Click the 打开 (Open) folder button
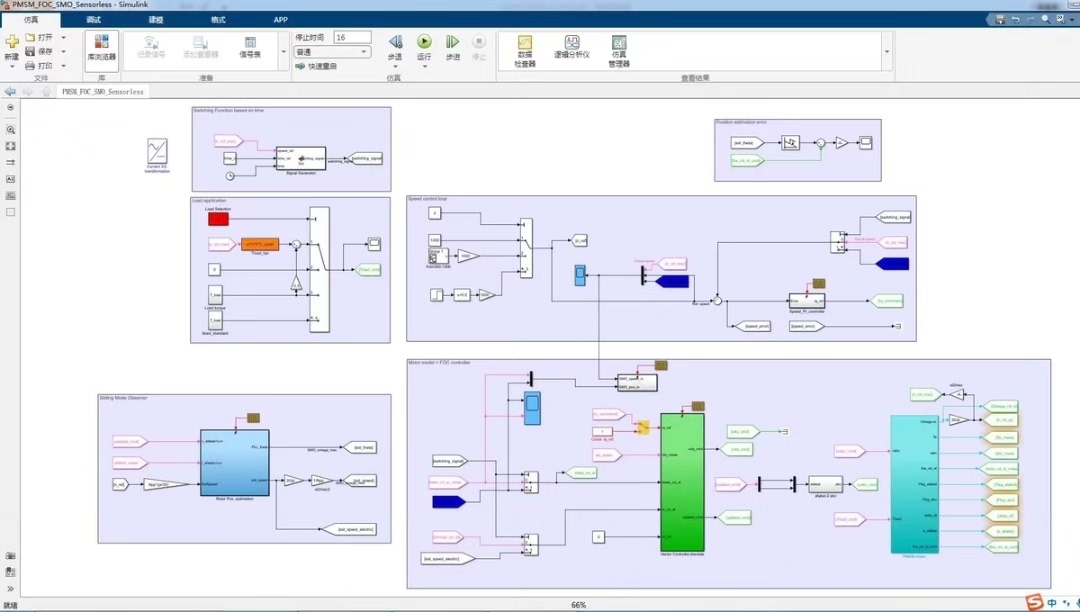 click(39, 37)
